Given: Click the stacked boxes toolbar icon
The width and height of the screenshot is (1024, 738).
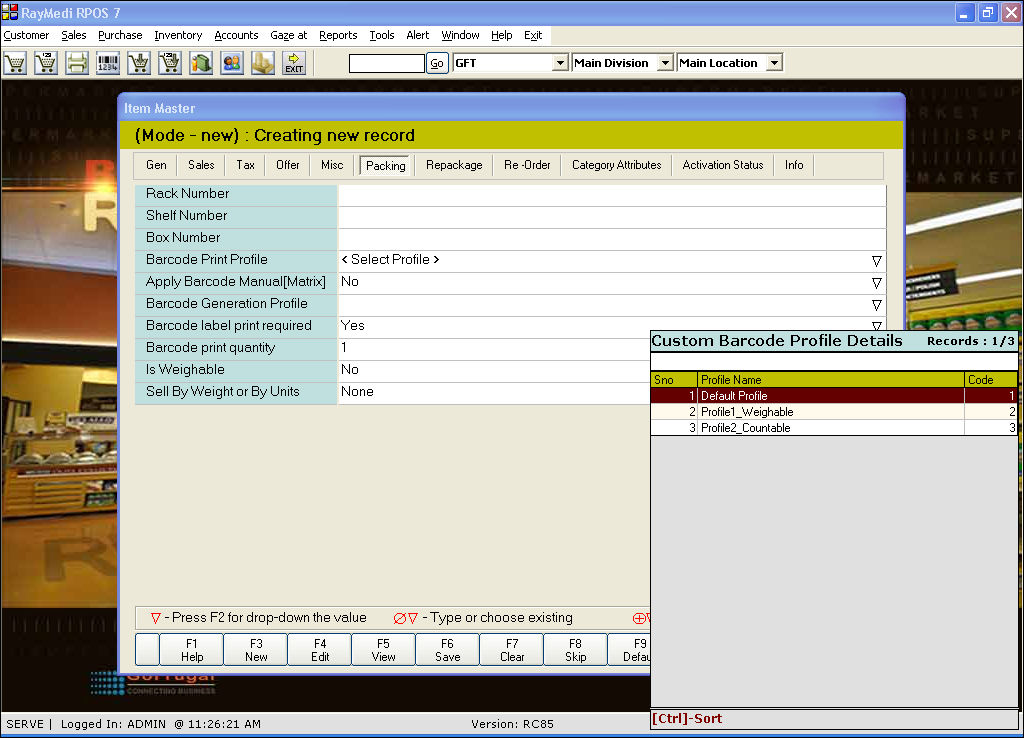Looking at the screenshot, I should (263, 63).
